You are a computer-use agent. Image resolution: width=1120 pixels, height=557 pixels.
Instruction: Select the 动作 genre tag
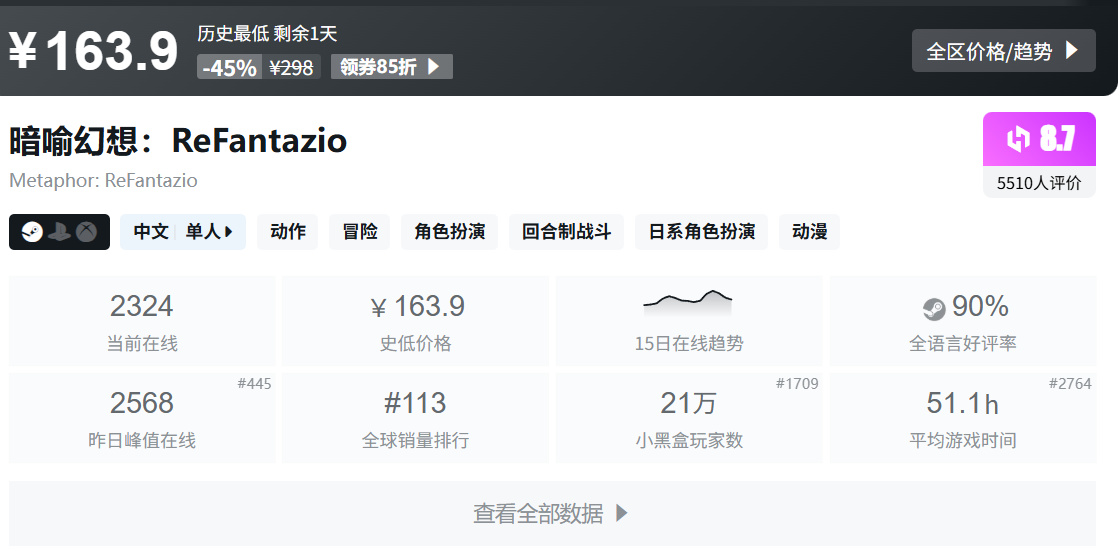(288, 232)
